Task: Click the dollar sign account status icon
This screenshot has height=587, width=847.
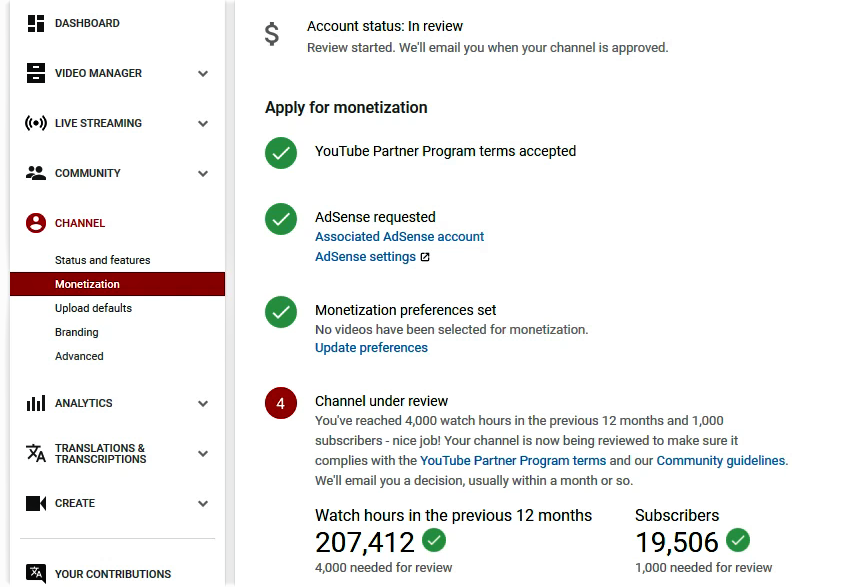Action: [x=272, y=34]
